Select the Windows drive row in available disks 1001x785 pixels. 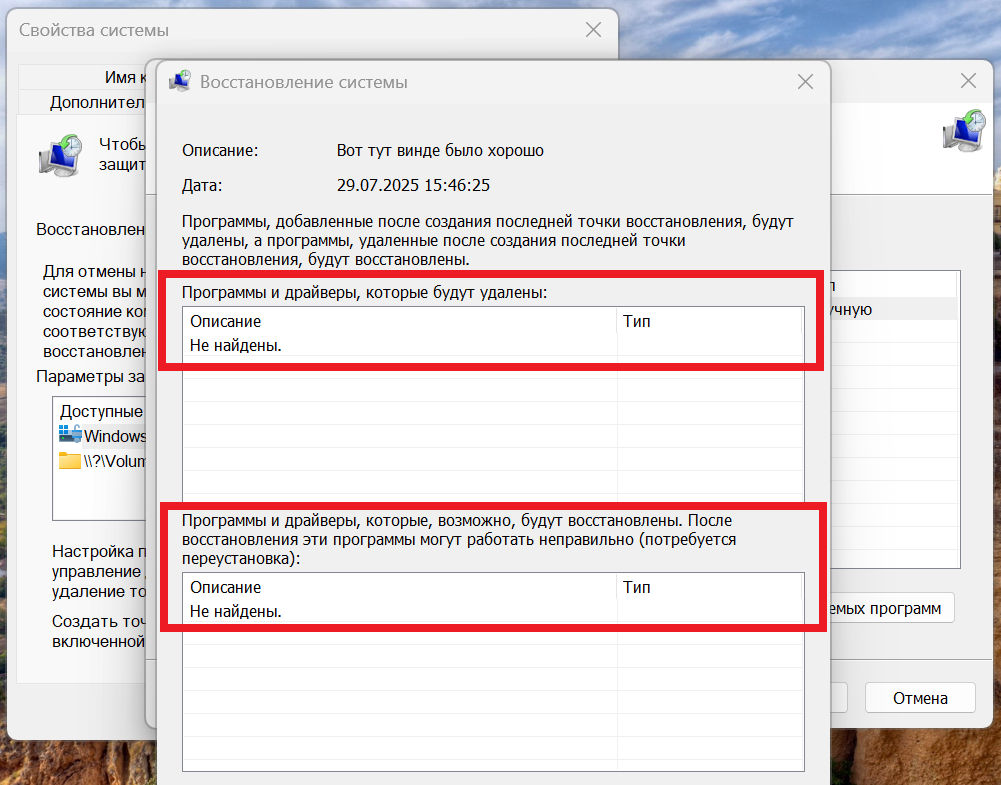[x=102, y=435]
